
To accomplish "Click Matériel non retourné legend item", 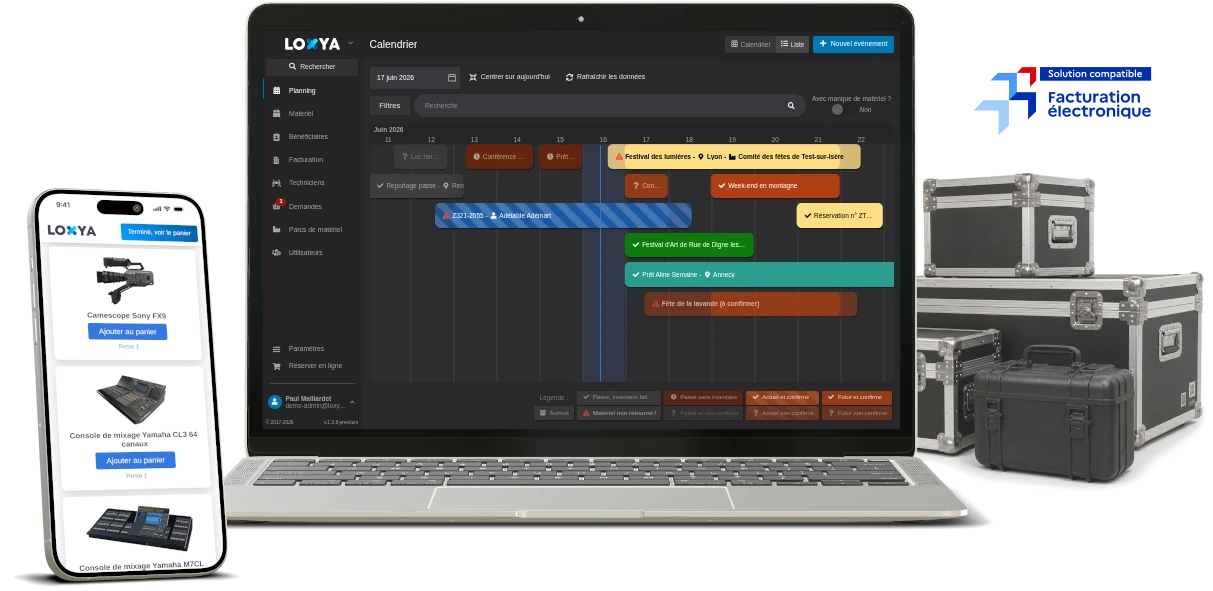I will (x=619, y=413).
